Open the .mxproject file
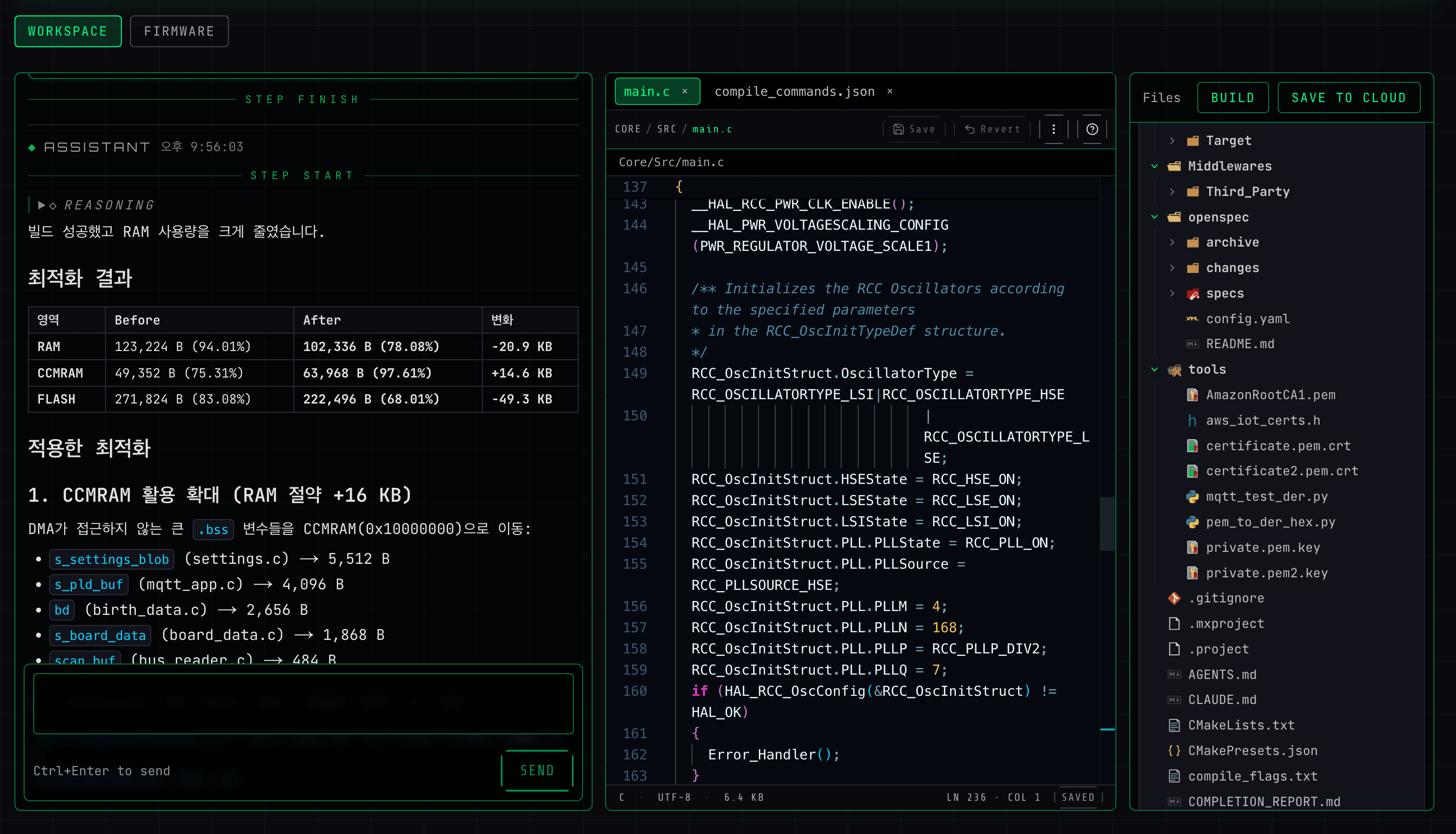 (x=1225, y=624)
